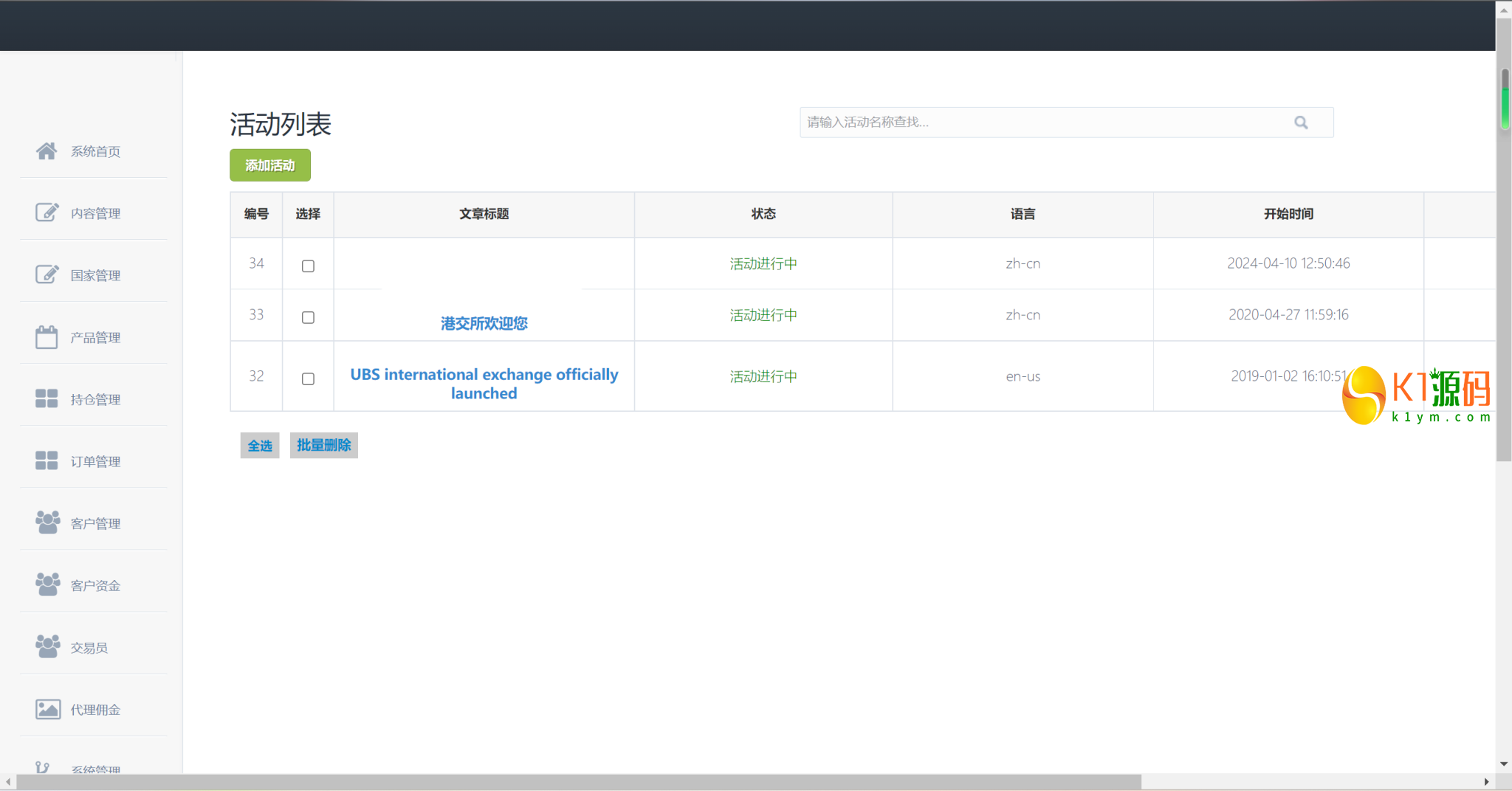Screen dimensions: 1512x791
Task: Open the 客户资金 menu item
Action: coord(94,585)
